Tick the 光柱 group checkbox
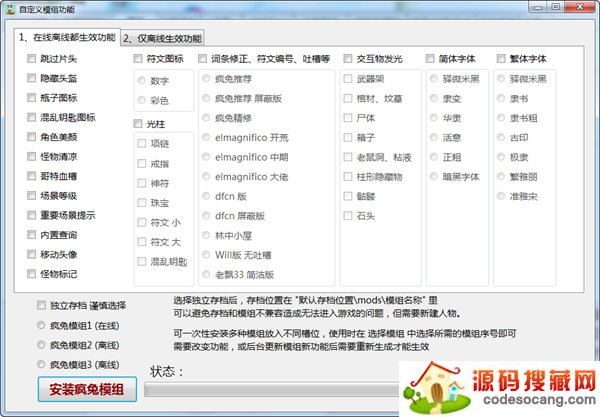This screenshot has height=417, width=600. point(138,124)
